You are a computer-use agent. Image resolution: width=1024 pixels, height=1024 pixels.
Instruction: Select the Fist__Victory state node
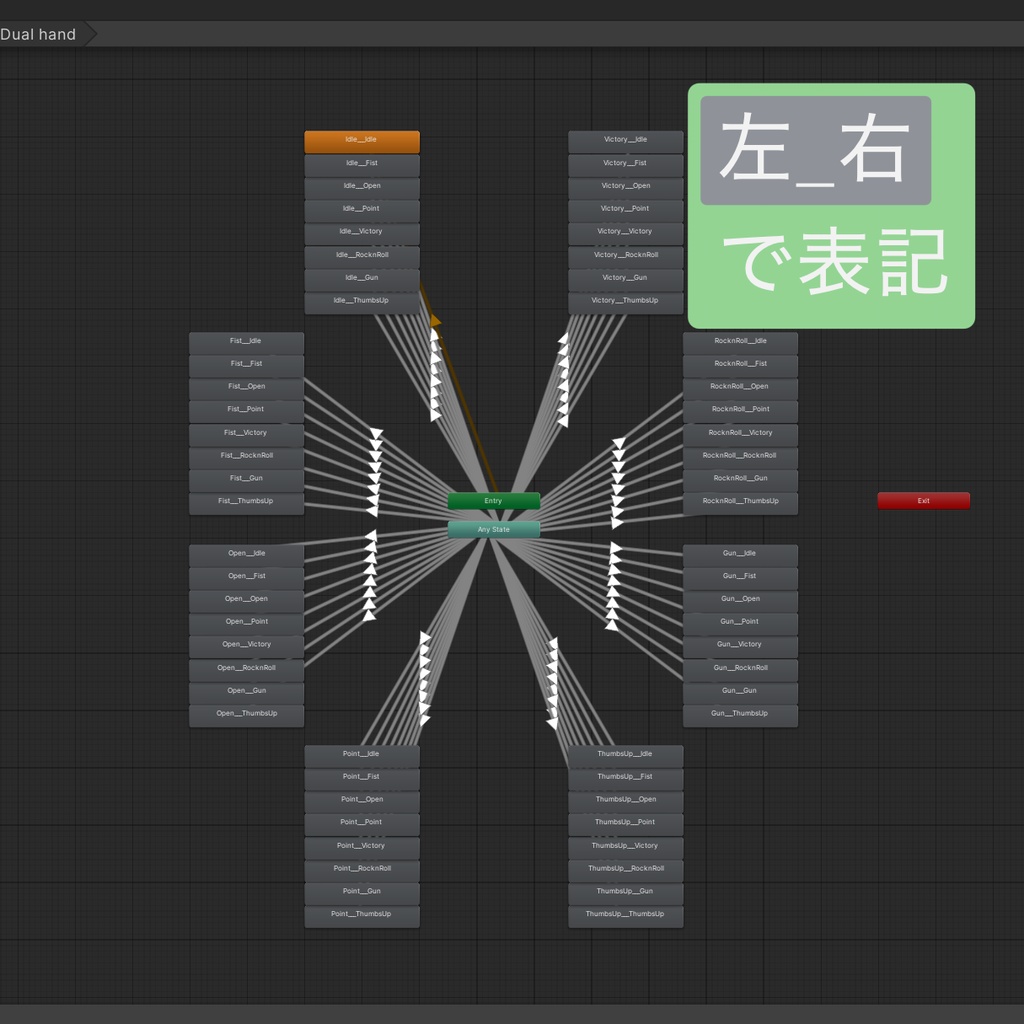point(246,434)
